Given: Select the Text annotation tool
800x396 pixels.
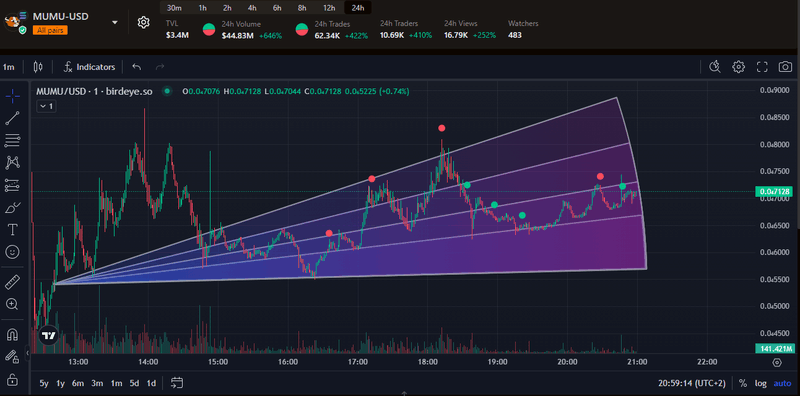Looking at the screenshot, I should [12, 230].
